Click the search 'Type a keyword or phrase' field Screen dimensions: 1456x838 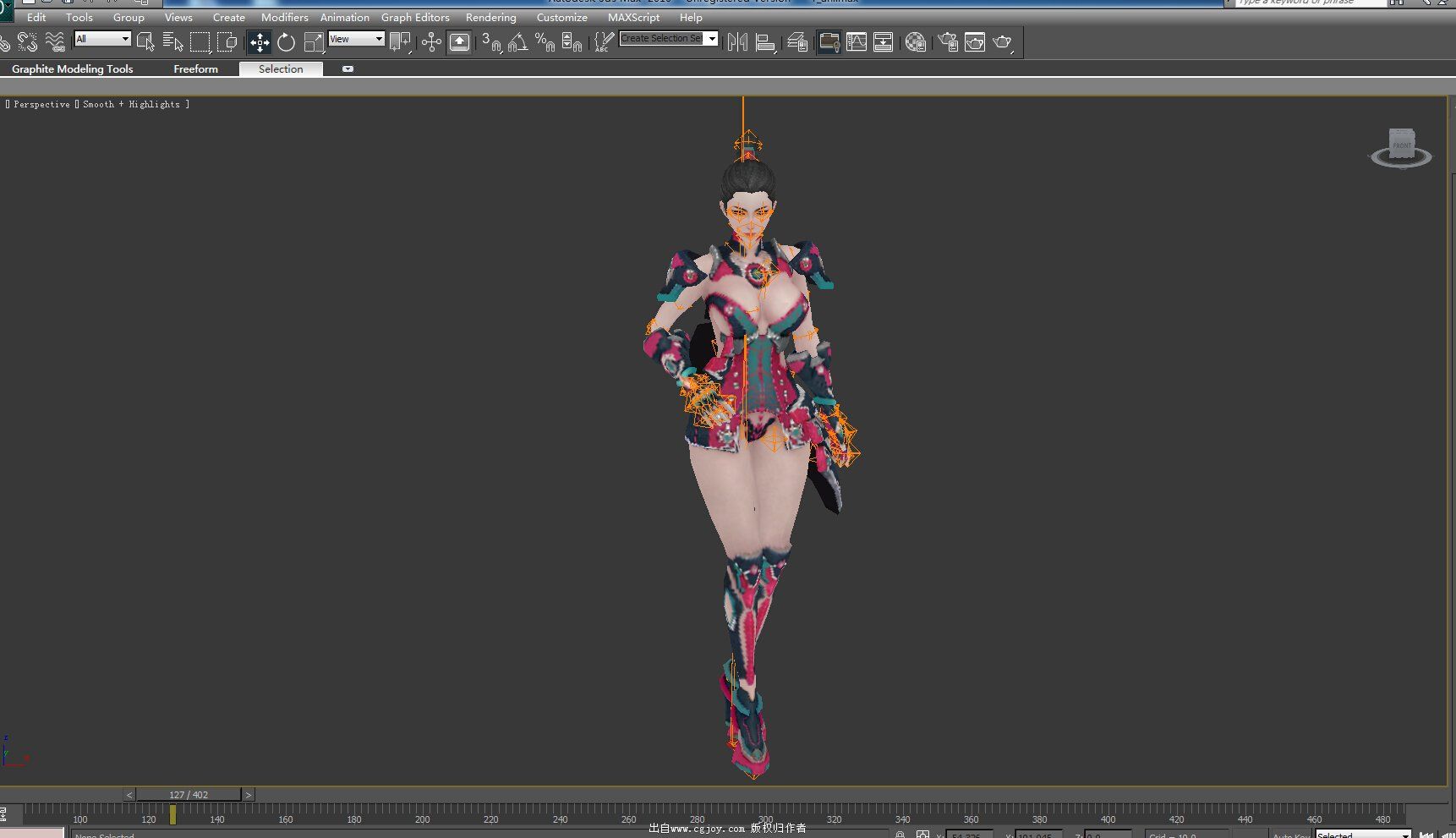point(1310,3)
